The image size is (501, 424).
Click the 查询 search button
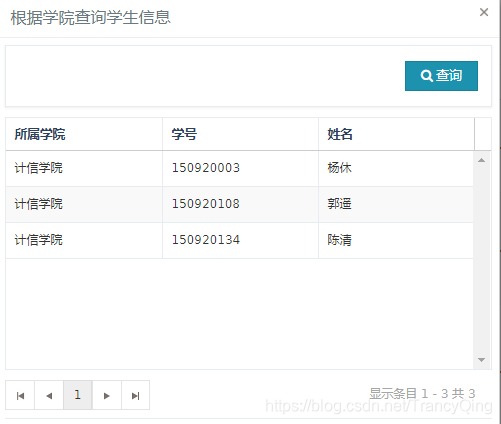[x=441, y=76]
